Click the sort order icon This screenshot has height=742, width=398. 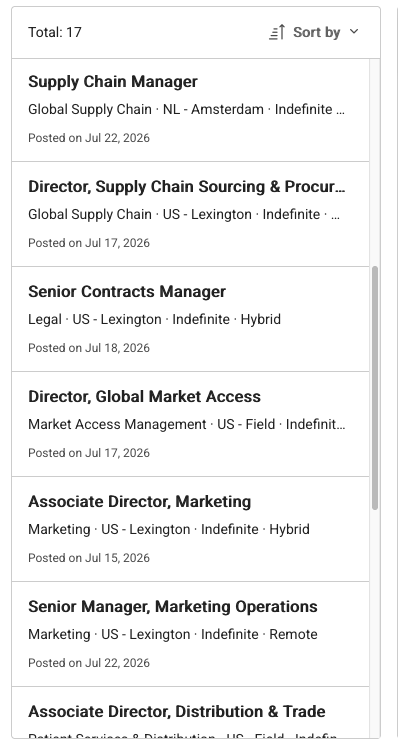point(277,32)
